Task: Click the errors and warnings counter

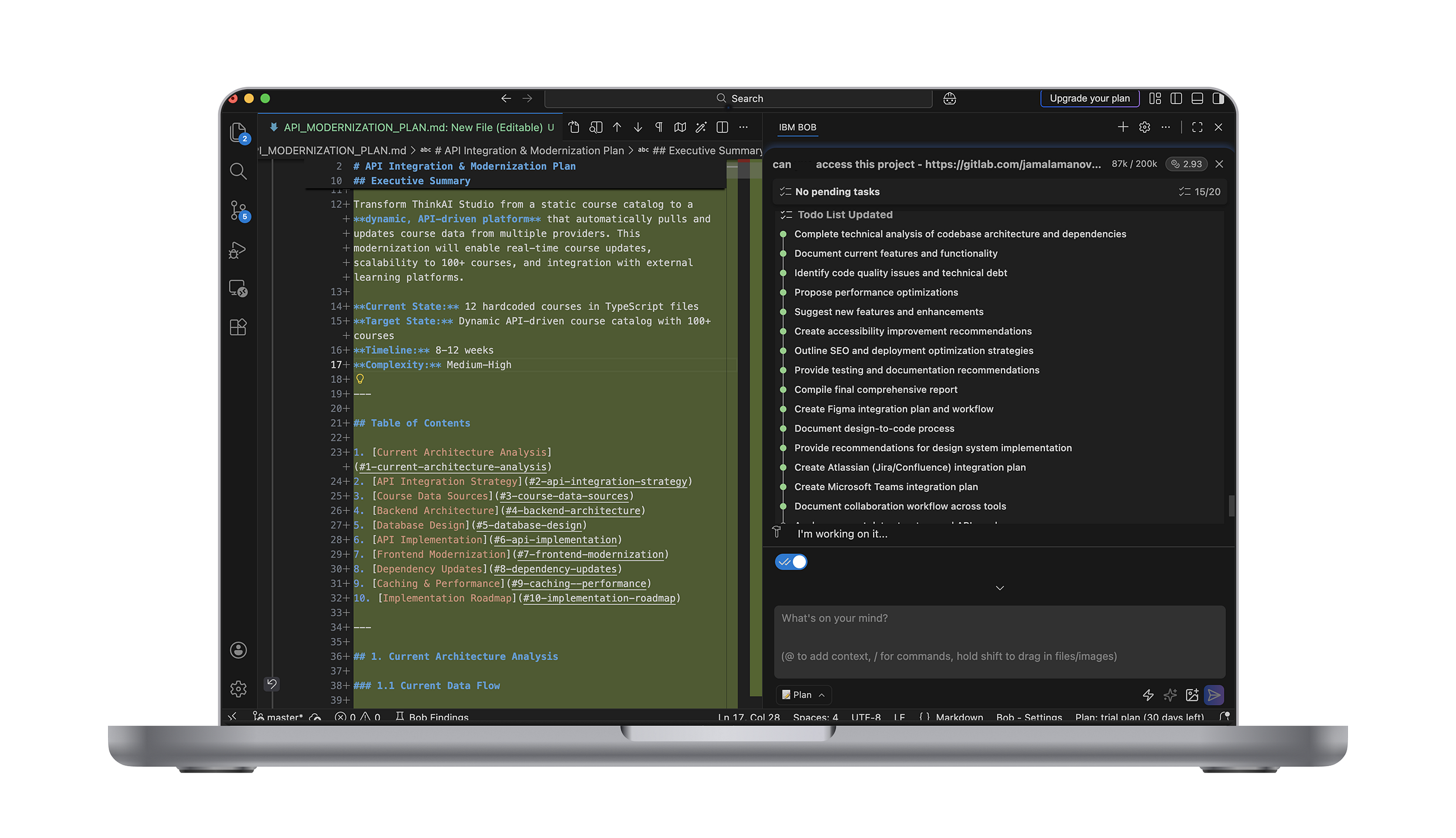Action: click(357, 717)
